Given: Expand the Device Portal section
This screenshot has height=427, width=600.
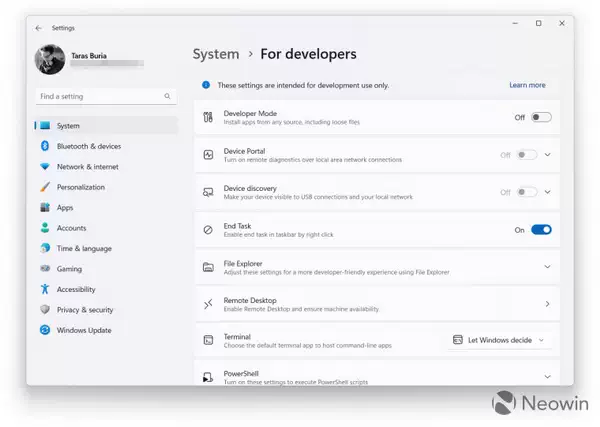Looking at the screenshot, I should [x=548, y=155].
